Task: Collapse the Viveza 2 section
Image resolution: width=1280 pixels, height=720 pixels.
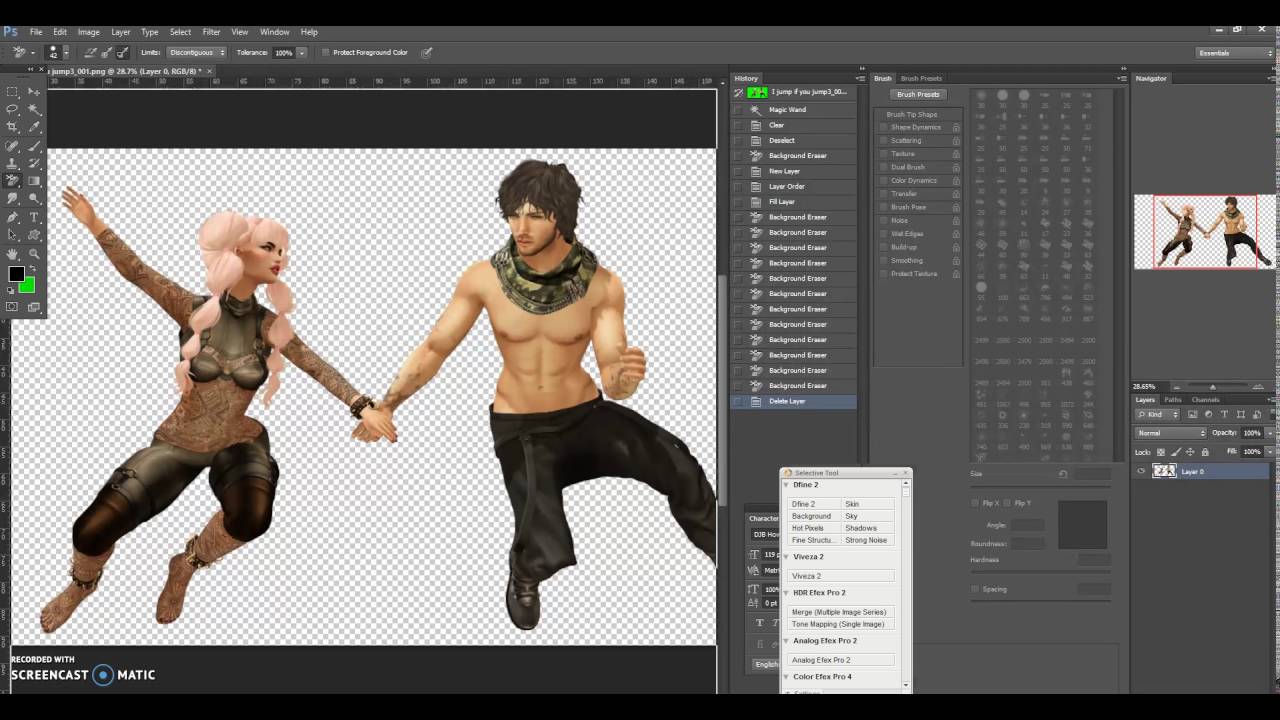Action: point(786,557)
